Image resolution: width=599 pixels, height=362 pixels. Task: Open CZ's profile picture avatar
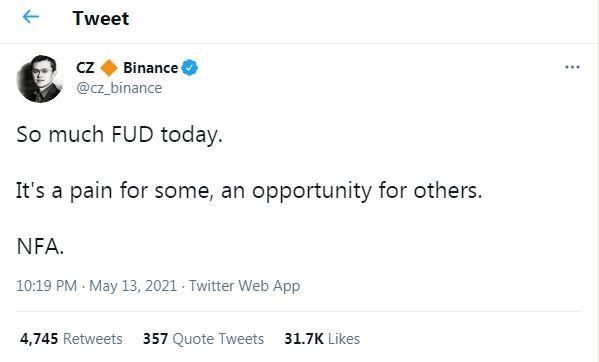(x=40, y=79)
